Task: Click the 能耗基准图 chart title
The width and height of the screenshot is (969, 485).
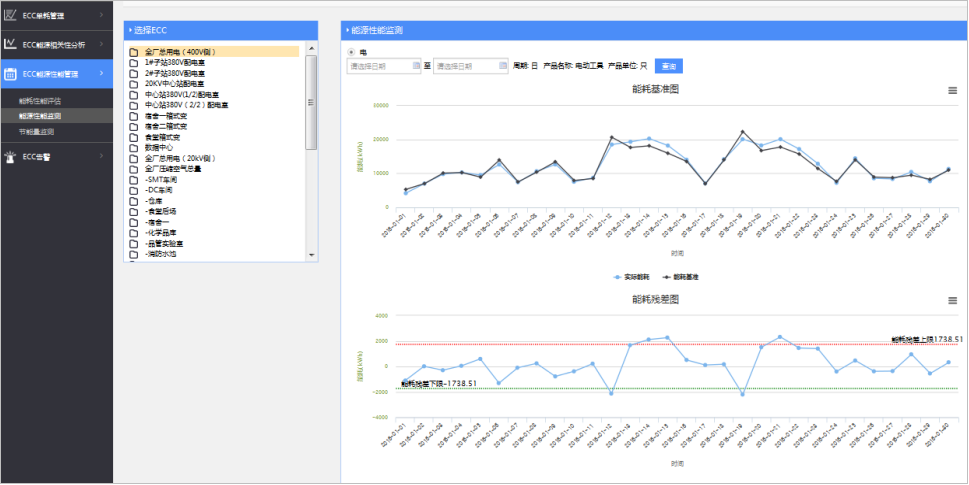Action: click(x=656, y=90)
